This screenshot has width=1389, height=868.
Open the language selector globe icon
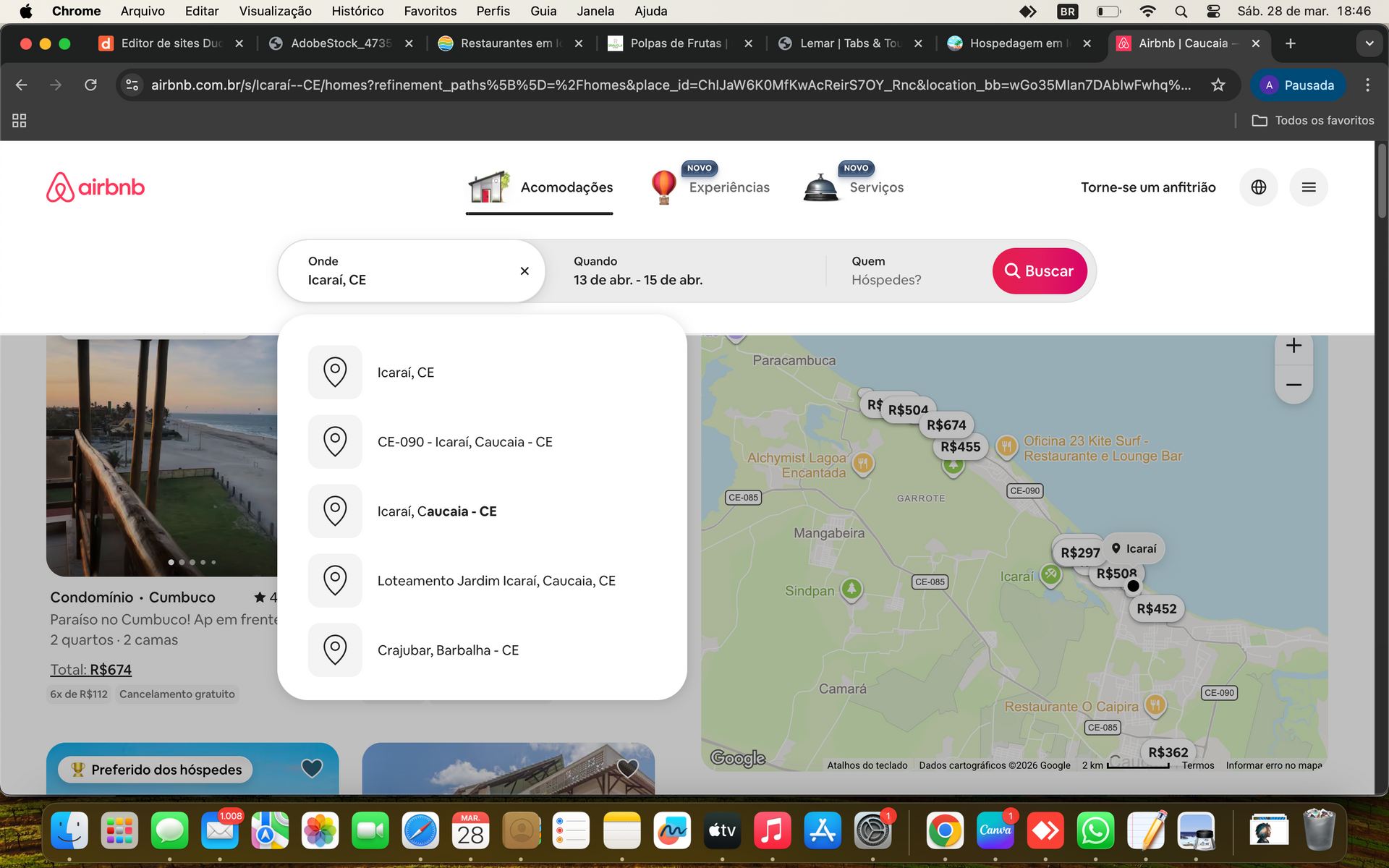click(x=1259, y=187)
